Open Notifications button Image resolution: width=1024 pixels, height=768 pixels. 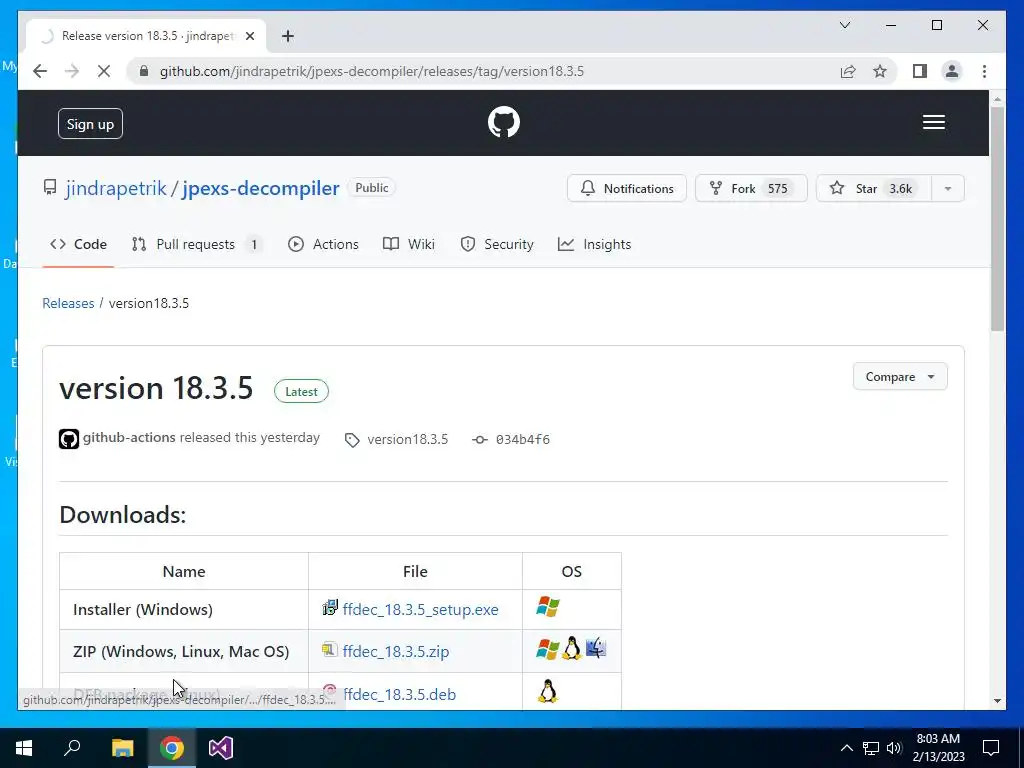pyautogui.click(x=626, y=188)
